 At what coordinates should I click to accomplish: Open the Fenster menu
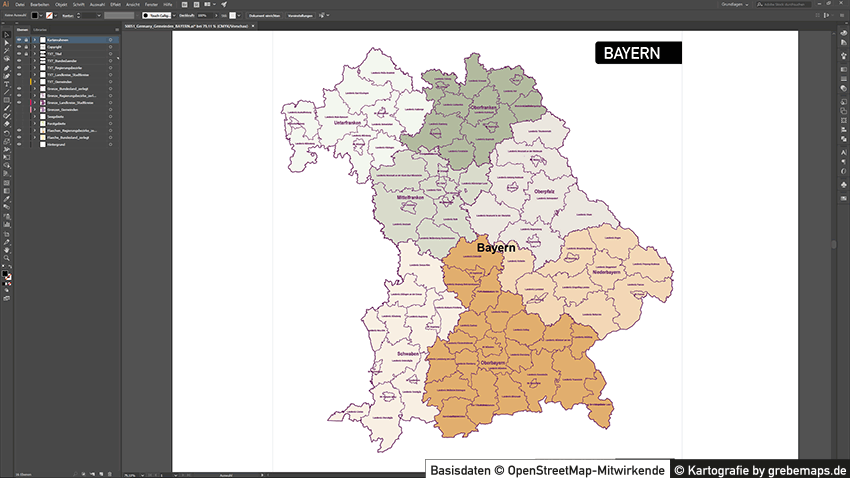coord(151,4)
